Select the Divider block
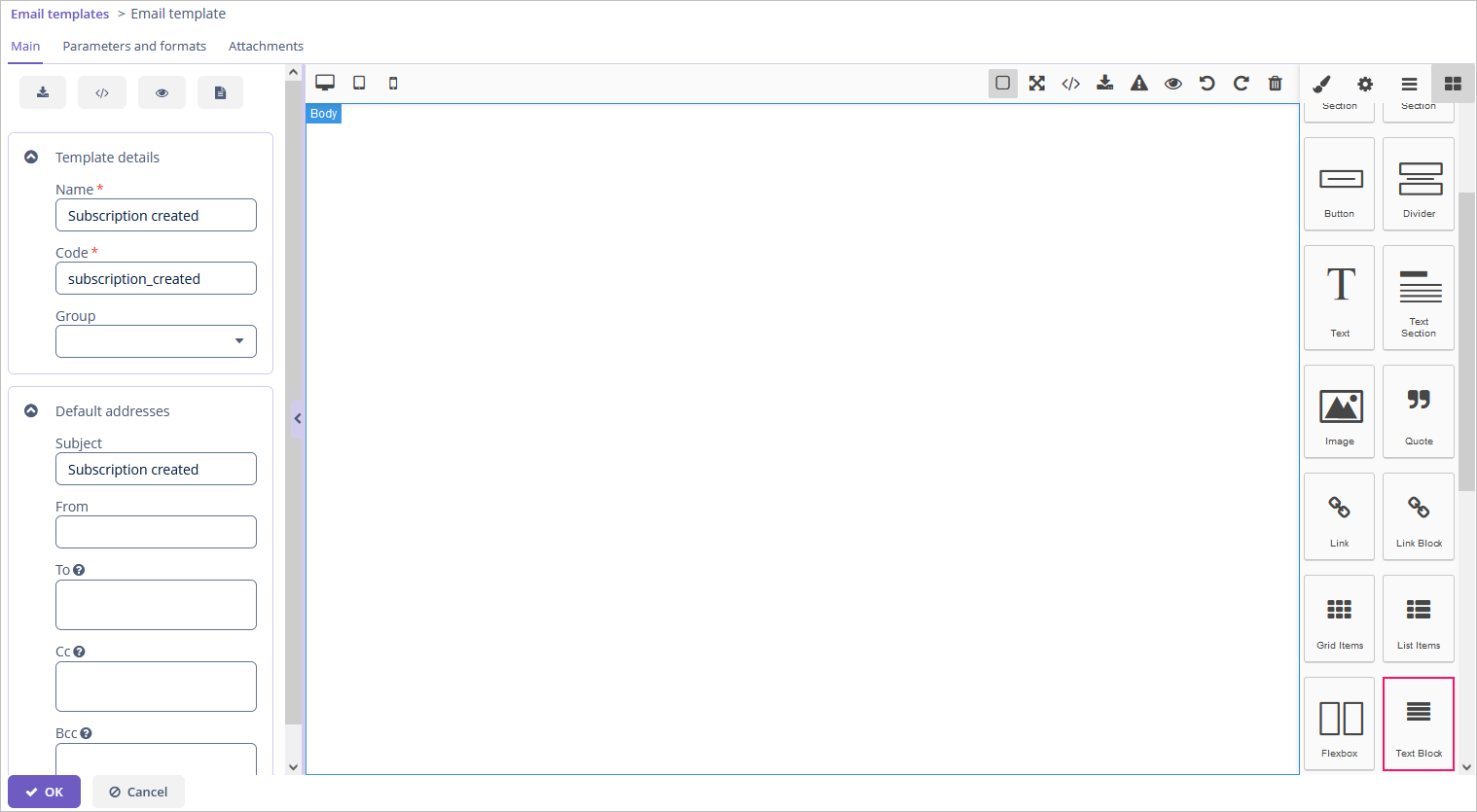This screenshot has width=1477, height=812. point(1419,184)
